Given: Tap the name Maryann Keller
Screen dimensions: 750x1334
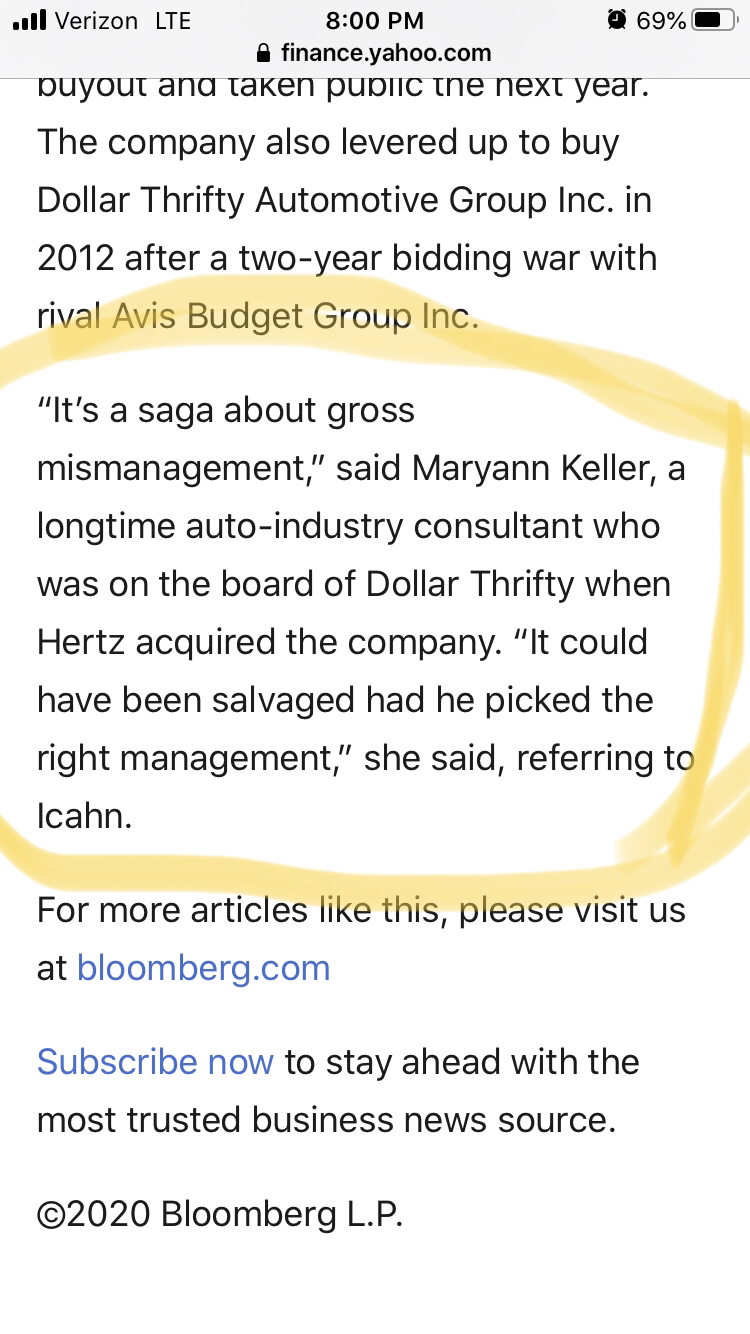Looking at the screenshot, I should tap(532, 468).
